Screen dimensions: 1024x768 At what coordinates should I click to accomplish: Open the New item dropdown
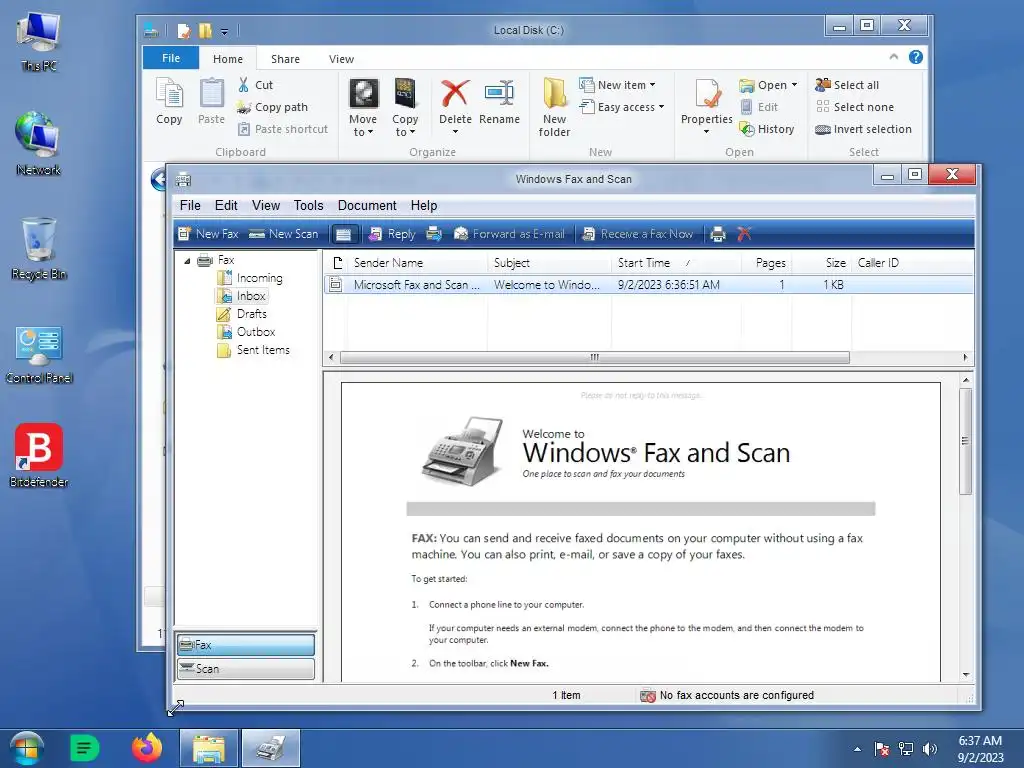pos(617,85)
